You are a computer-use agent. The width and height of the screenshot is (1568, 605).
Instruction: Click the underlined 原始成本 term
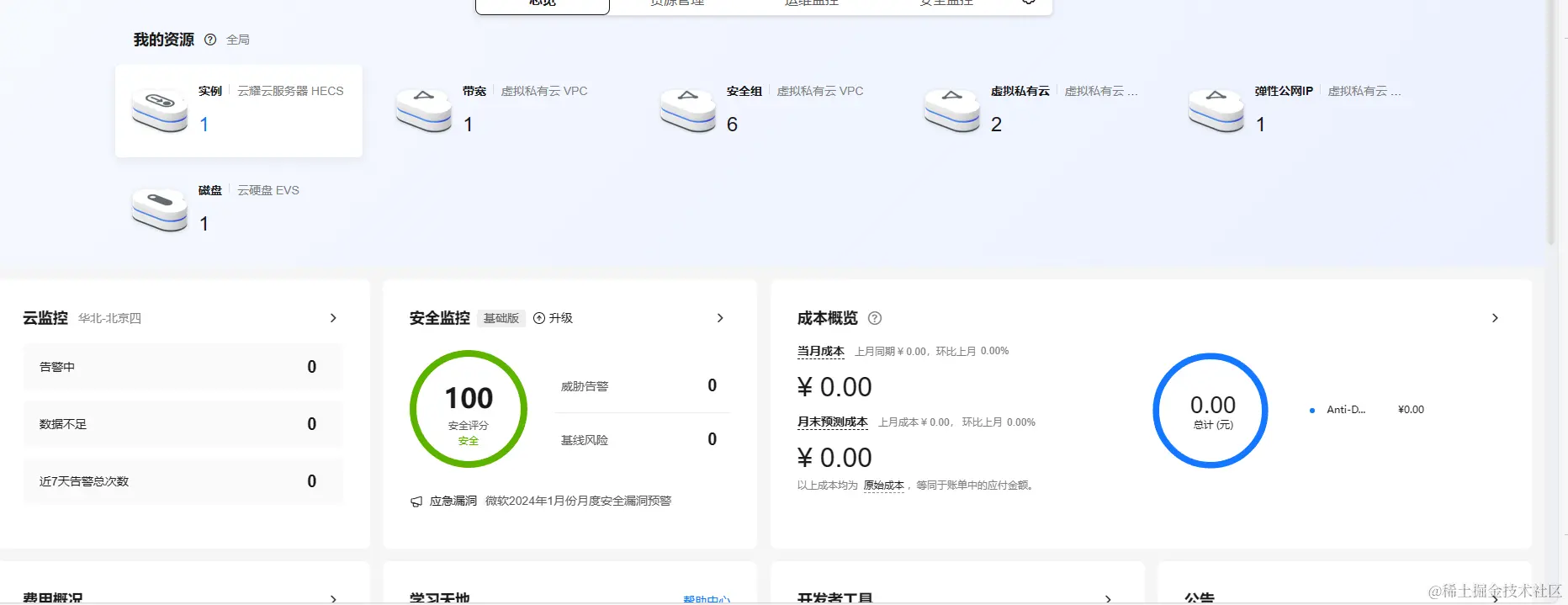point(884,486)
